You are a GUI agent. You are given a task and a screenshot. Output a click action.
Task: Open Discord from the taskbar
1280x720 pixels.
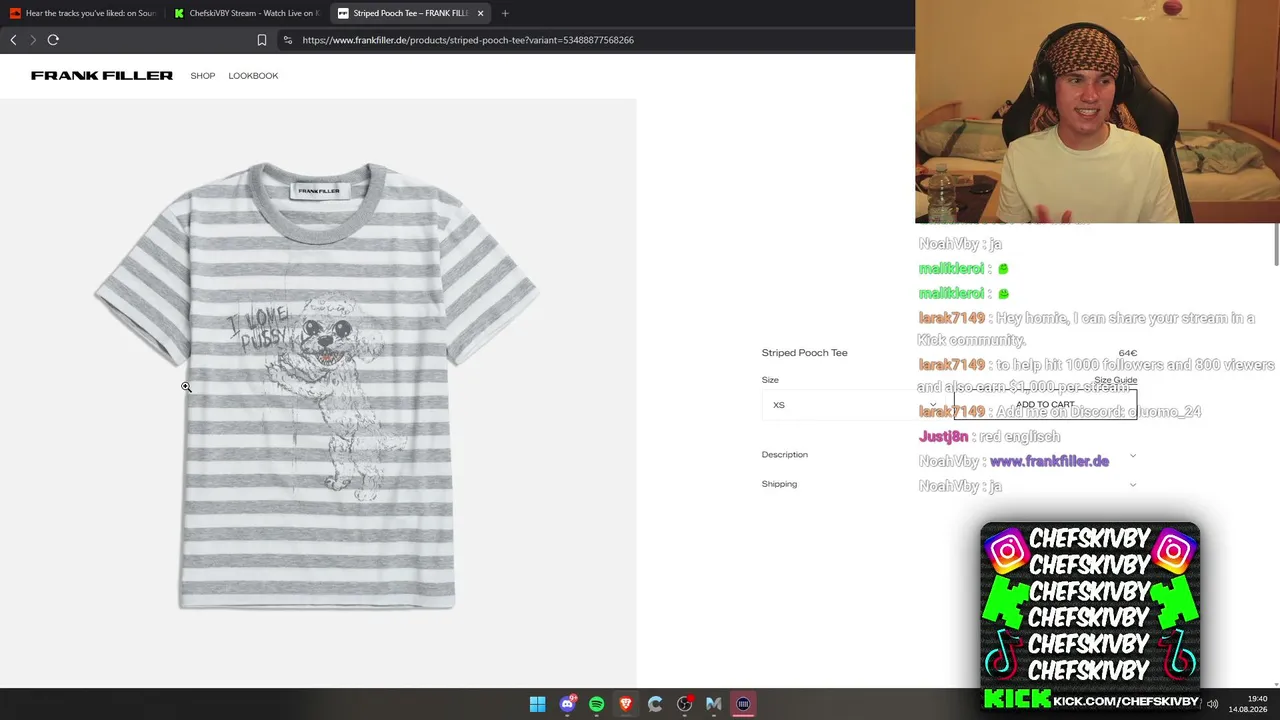tap(568, 704)
